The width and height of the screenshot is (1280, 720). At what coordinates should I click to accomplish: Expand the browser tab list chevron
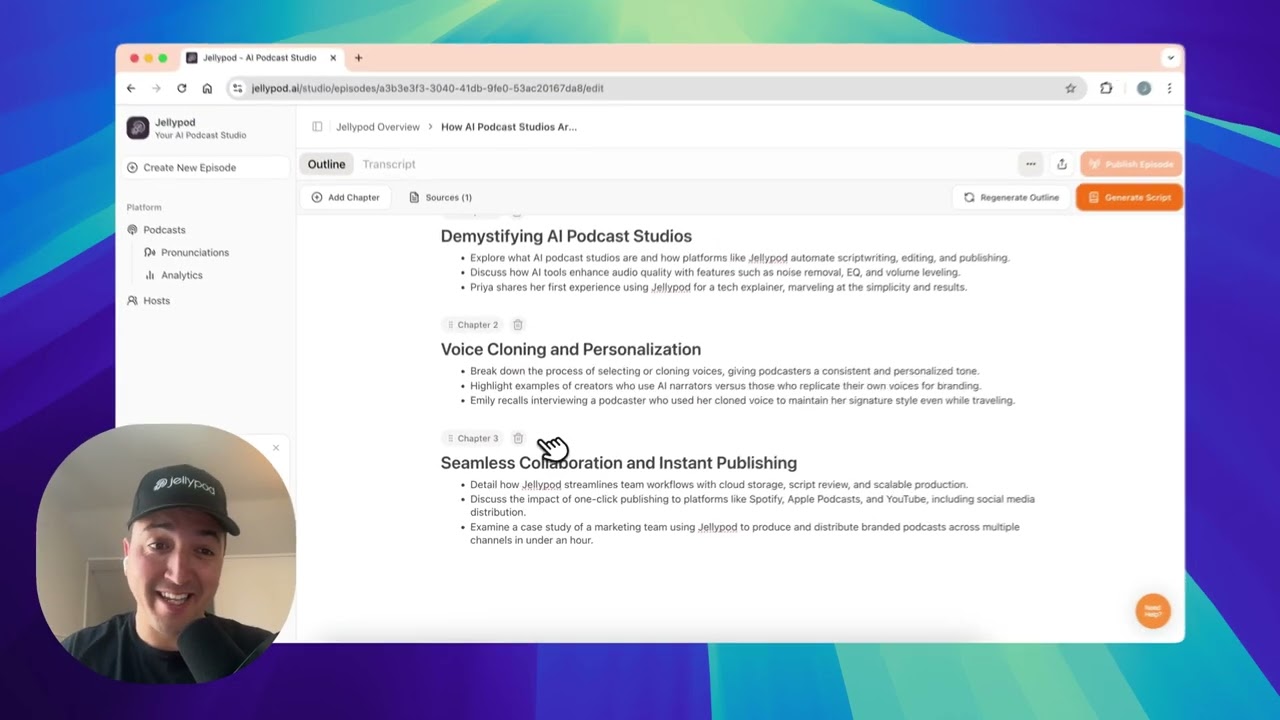[x=1169, y=58]
